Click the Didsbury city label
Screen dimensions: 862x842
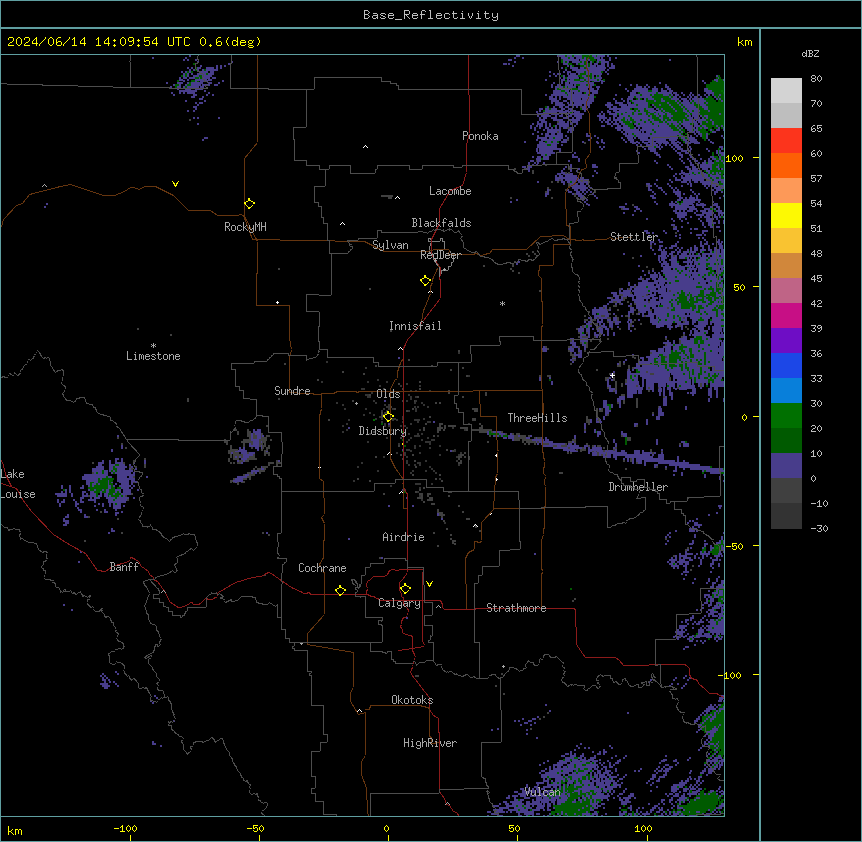pos(382,431)
